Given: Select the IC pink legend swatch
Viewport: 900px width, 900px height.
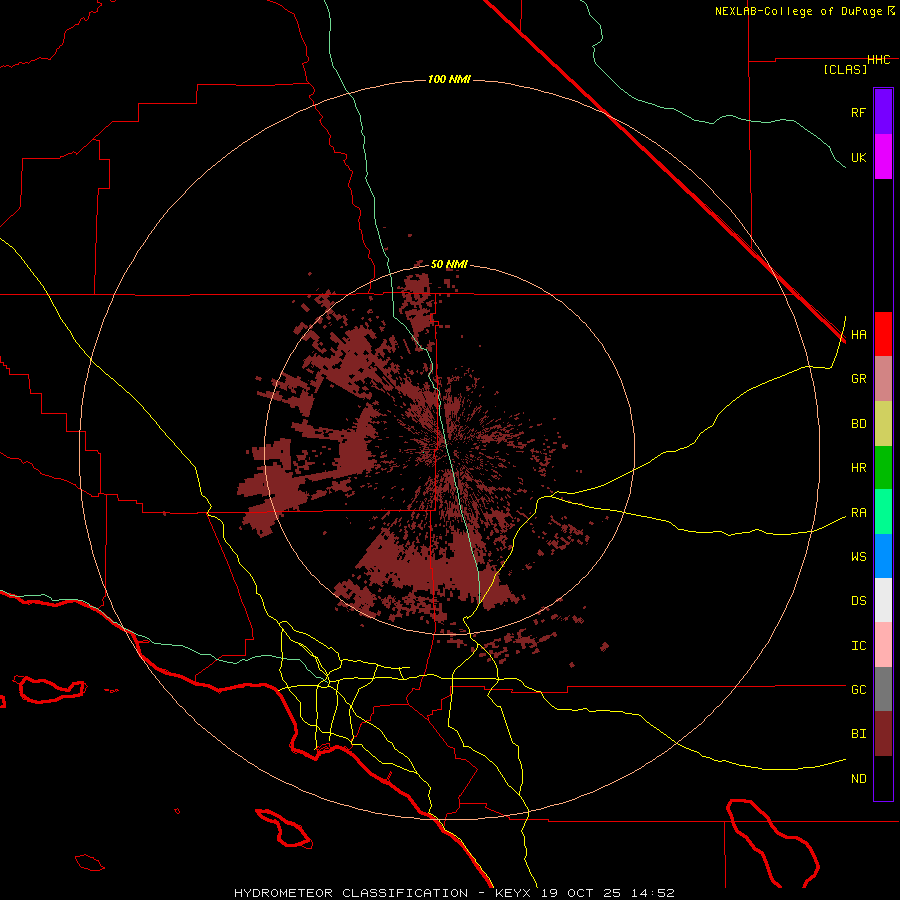Looking at the screenshot, I should [883, 645].
